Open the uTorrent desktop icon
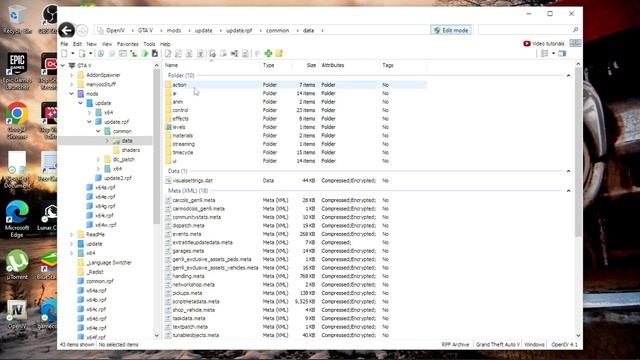The image size is (640, 360). [x=17, y=264]
